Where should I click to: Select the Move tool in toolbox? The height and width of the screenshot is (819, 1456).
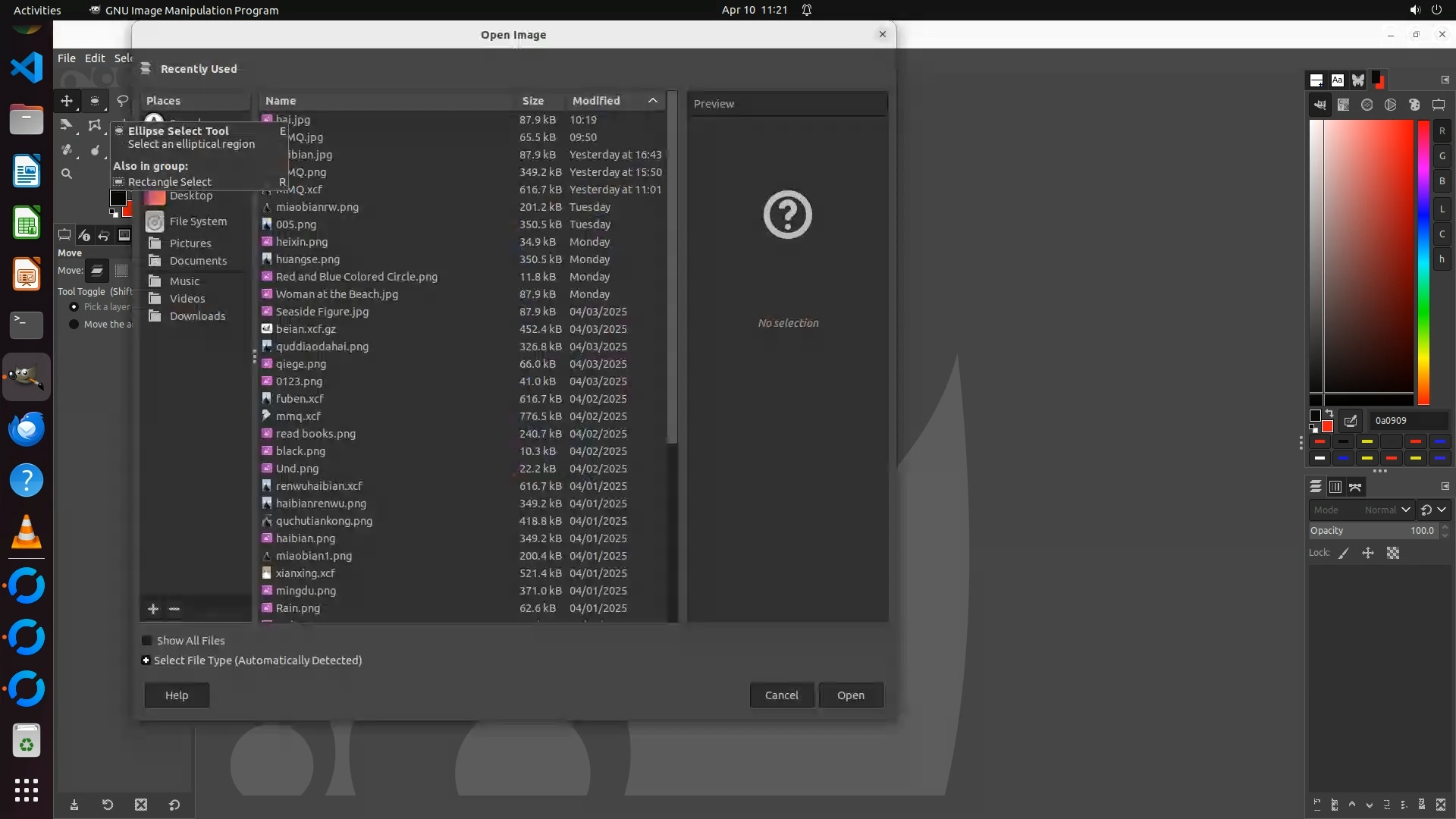pos(67,101)
